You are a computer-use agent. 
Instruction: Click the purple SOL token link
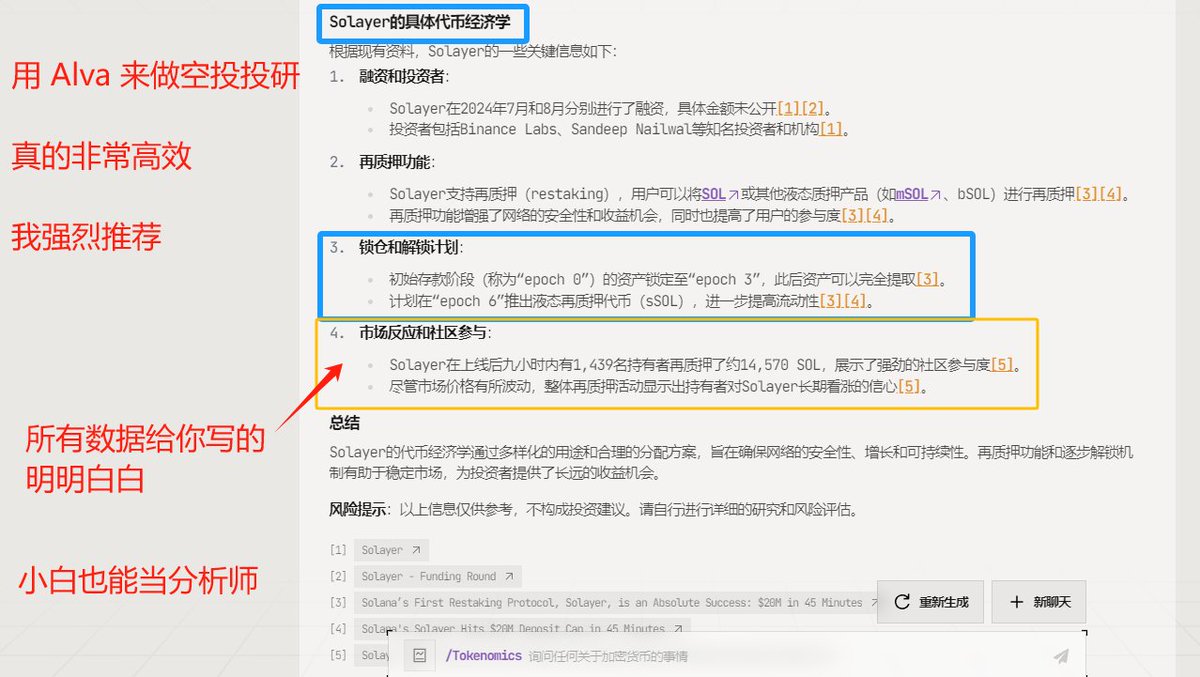(720, 194)
